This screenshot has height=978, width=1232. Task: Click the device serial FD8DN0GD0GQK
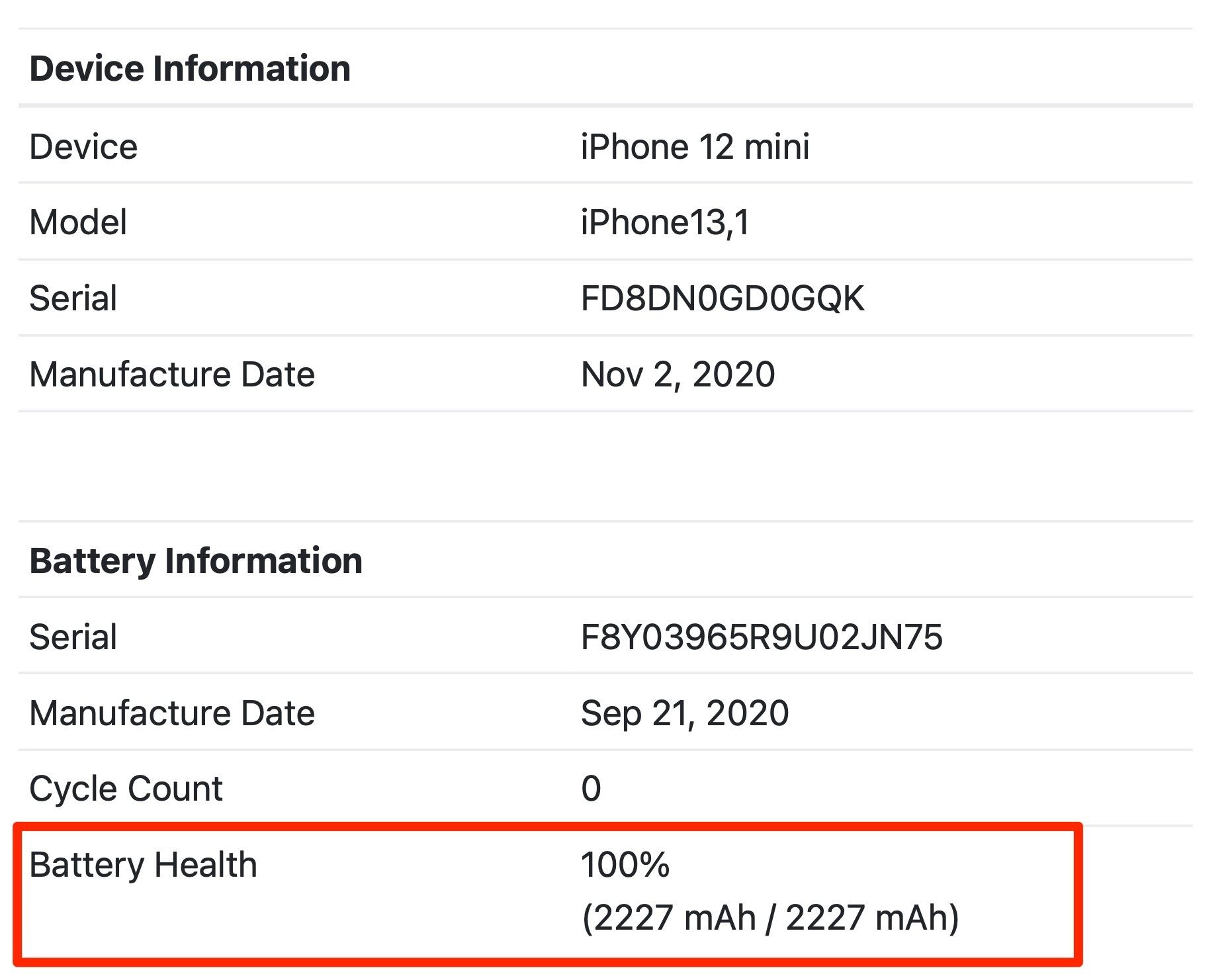pos(722,298)
